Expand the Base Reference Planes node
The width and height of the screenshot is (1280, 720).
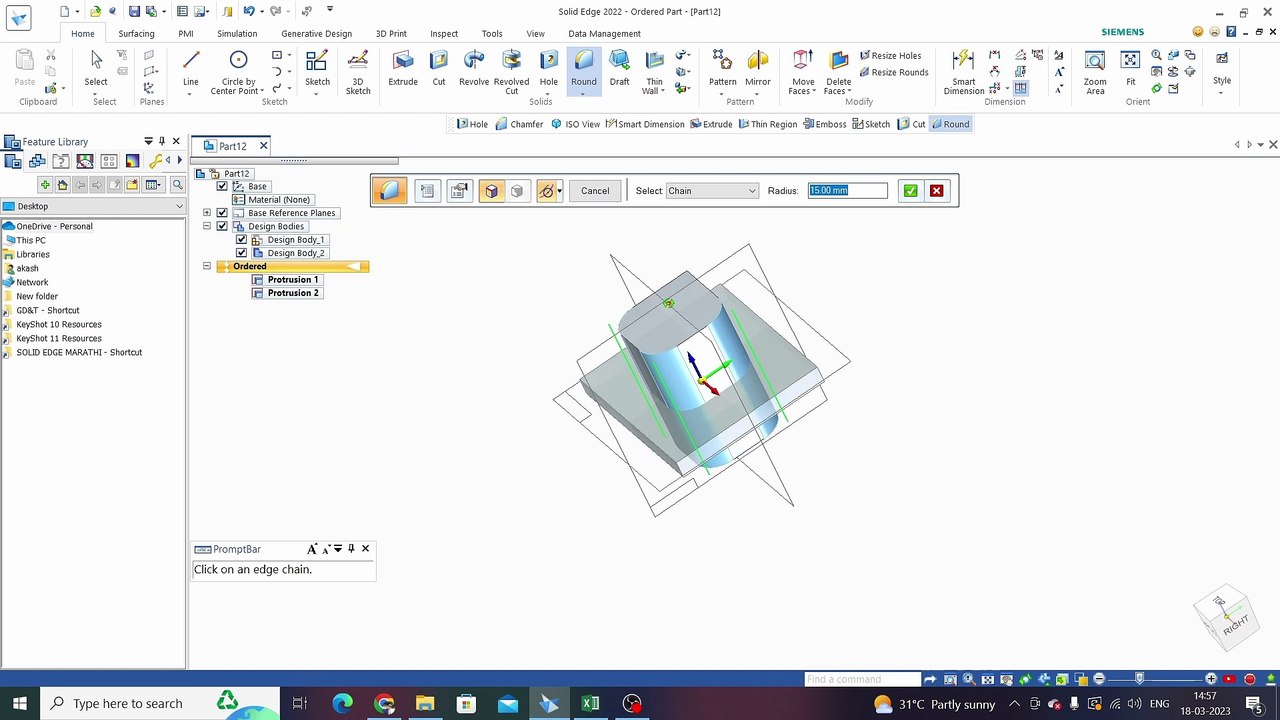click(x=207, y=213)
